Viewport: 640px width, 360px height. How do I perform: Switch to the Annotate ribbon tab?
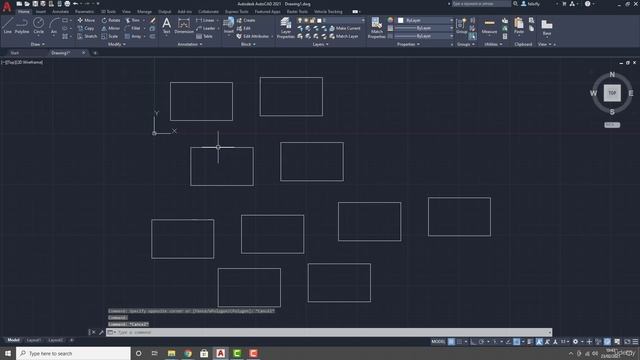pos(60,12)
